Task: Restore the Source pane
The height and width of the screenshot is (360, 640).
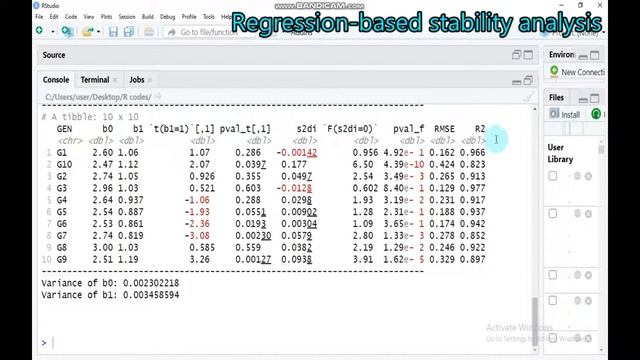Action: [516, 55]
